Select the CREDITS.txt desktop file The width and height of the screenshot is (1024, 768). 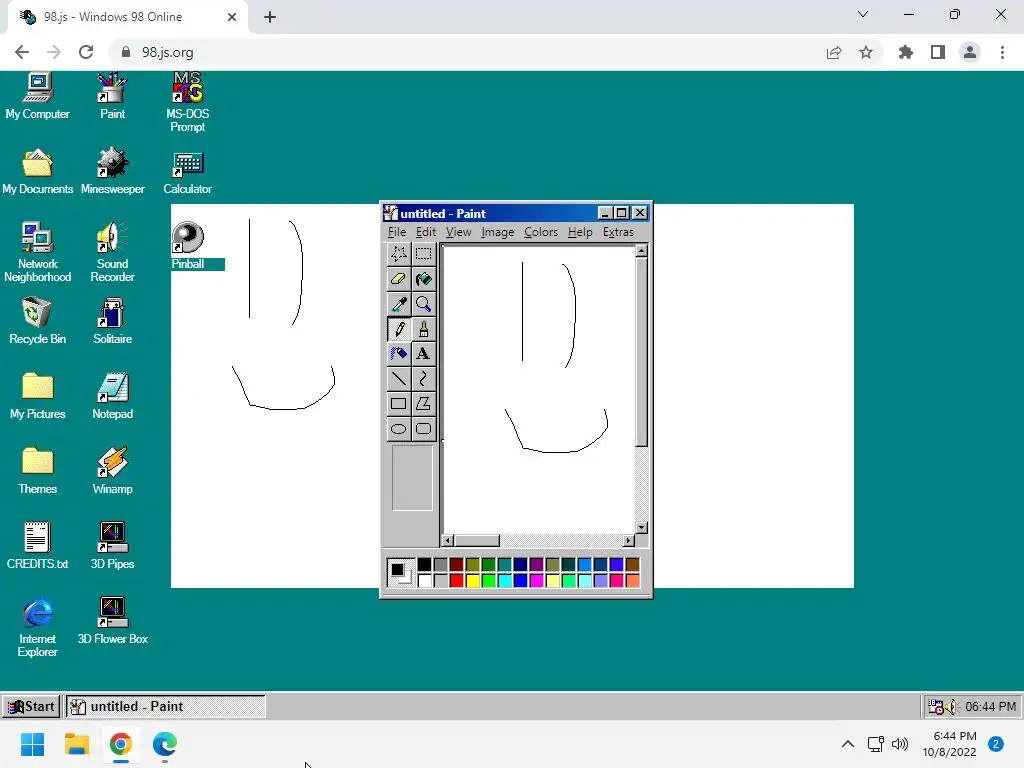37,546
